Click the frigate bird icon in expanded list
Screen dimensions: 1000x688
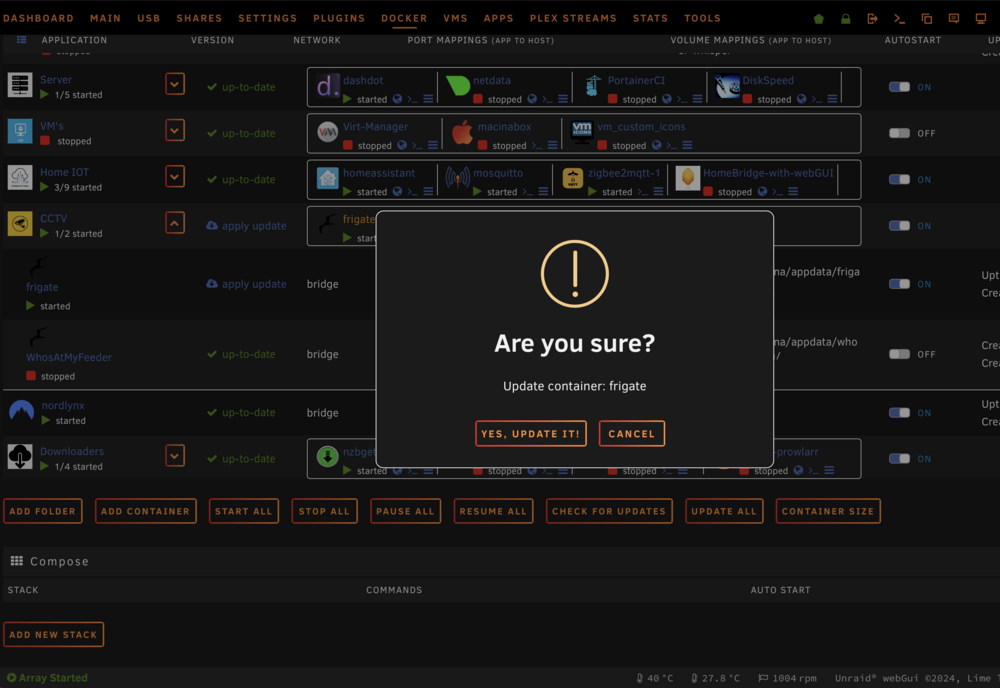[x=37, y=267]
